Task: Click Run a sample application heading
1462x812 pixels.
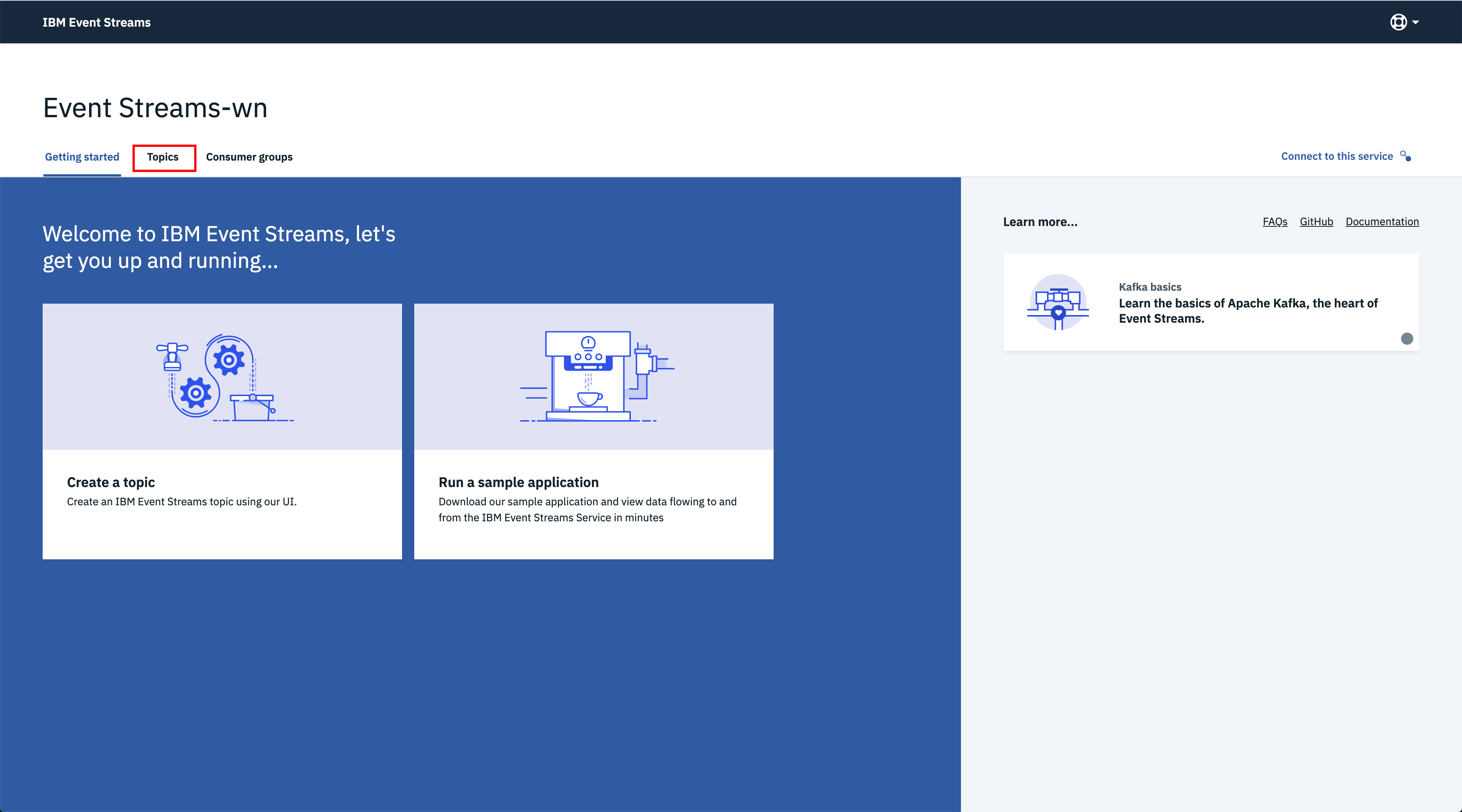Action: point(518,482)
